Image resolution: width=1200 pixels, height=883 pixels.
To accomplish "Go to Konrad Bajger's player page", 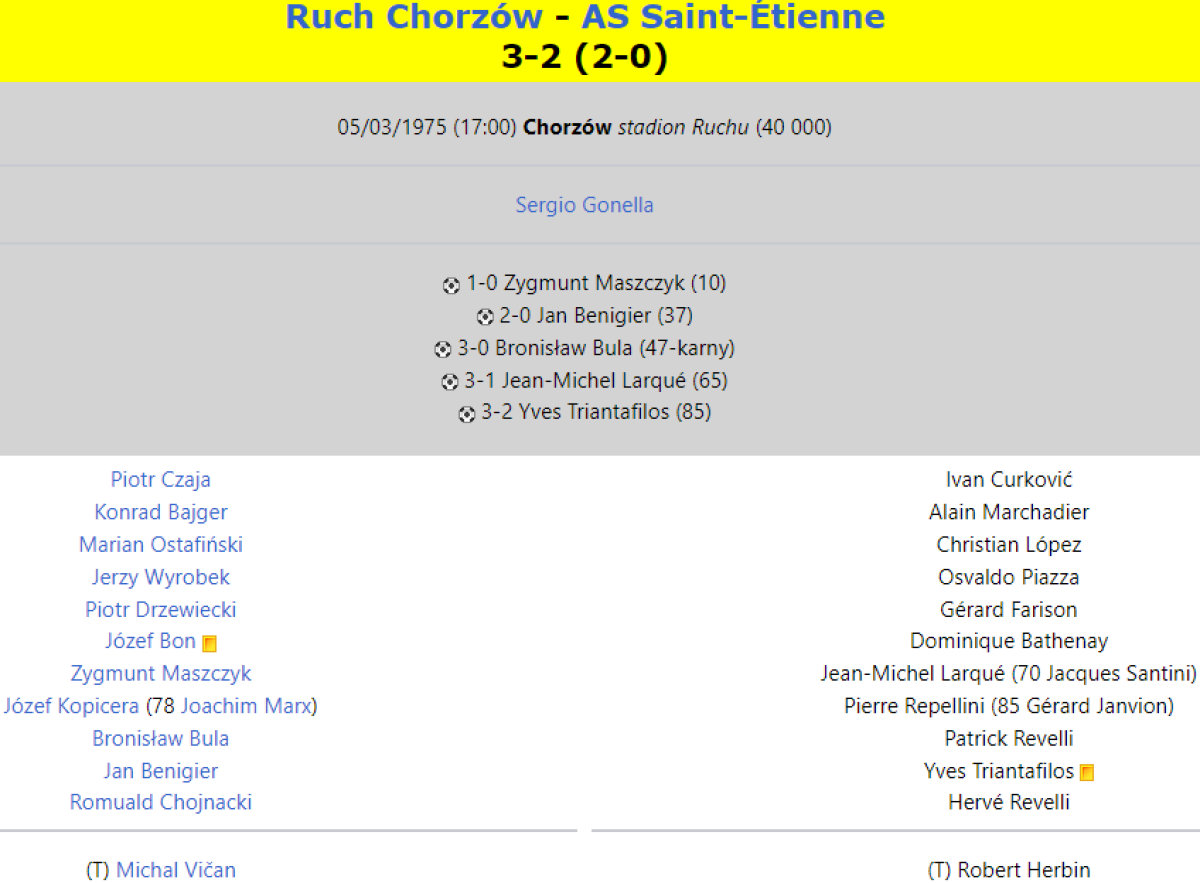I will 161,512.
